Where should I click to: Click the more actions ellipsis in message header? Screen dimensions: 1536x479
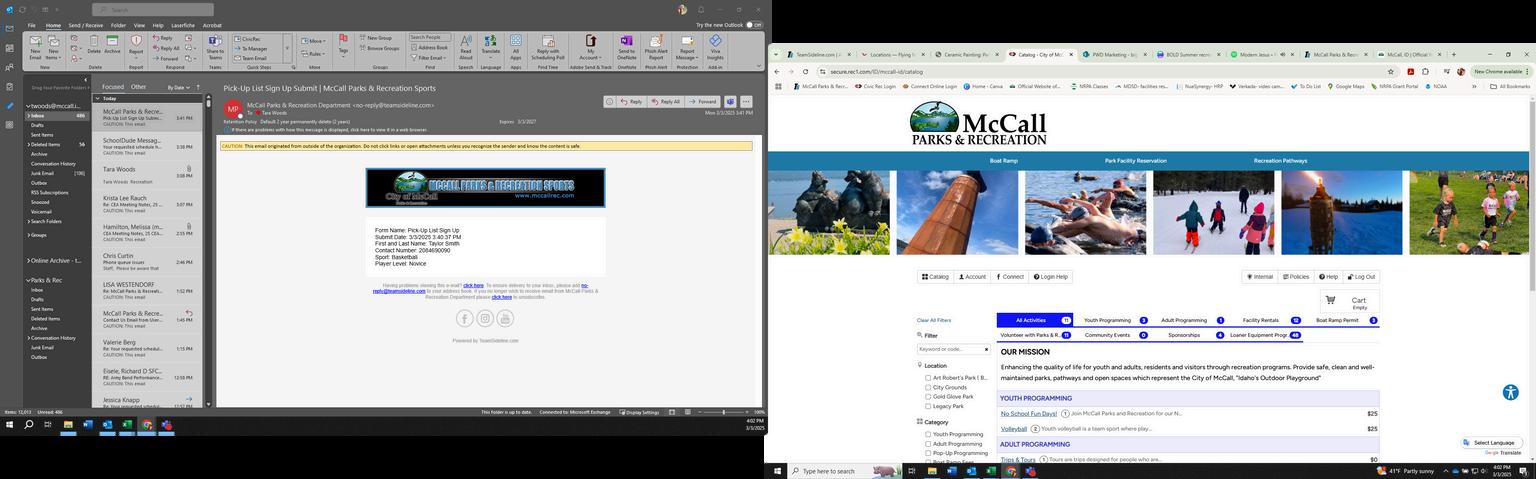pyautogui.click(x=746, y=101)
